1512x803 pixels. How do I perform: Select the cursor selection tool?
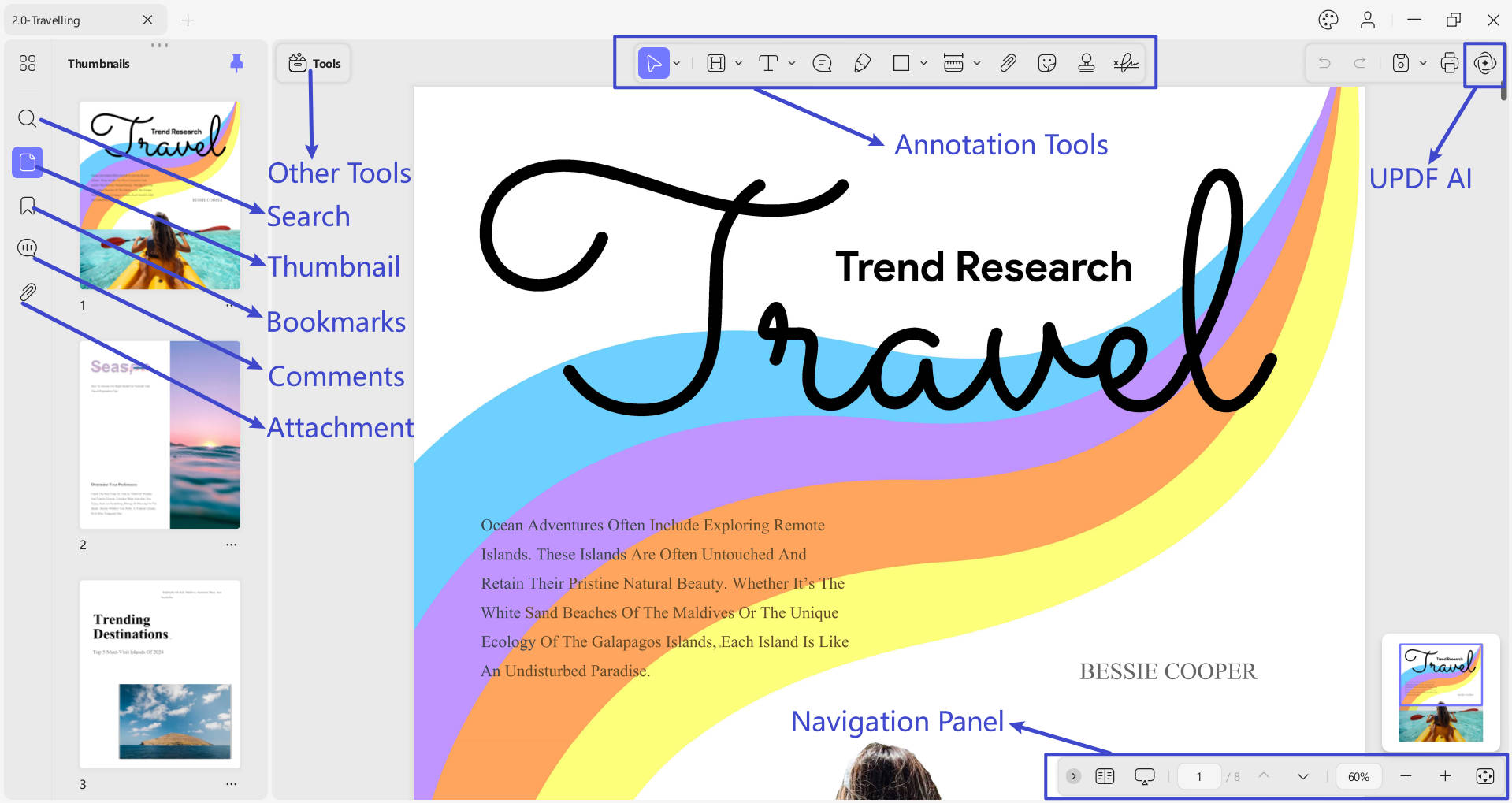pyautogui.click(x=653, y=63)
